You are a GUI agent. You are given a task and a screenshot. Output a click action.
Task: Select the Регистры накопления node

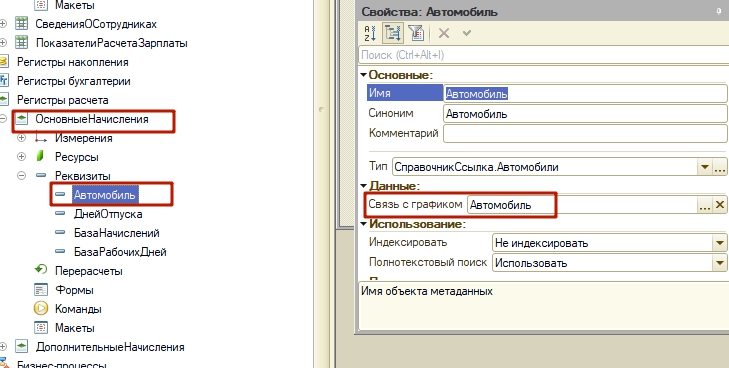click(73, 62)
